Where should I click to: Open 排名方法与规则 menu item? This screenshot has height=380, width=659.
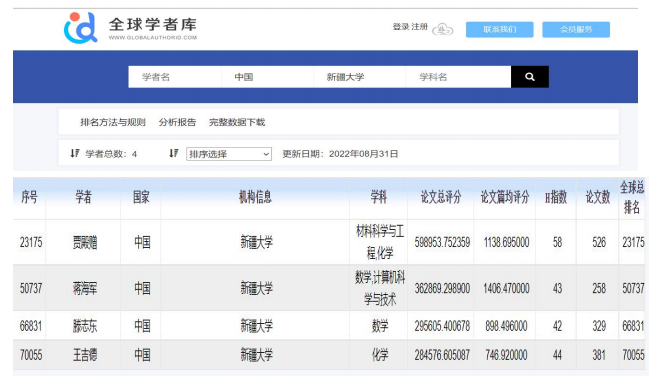(x=113, y=122)
